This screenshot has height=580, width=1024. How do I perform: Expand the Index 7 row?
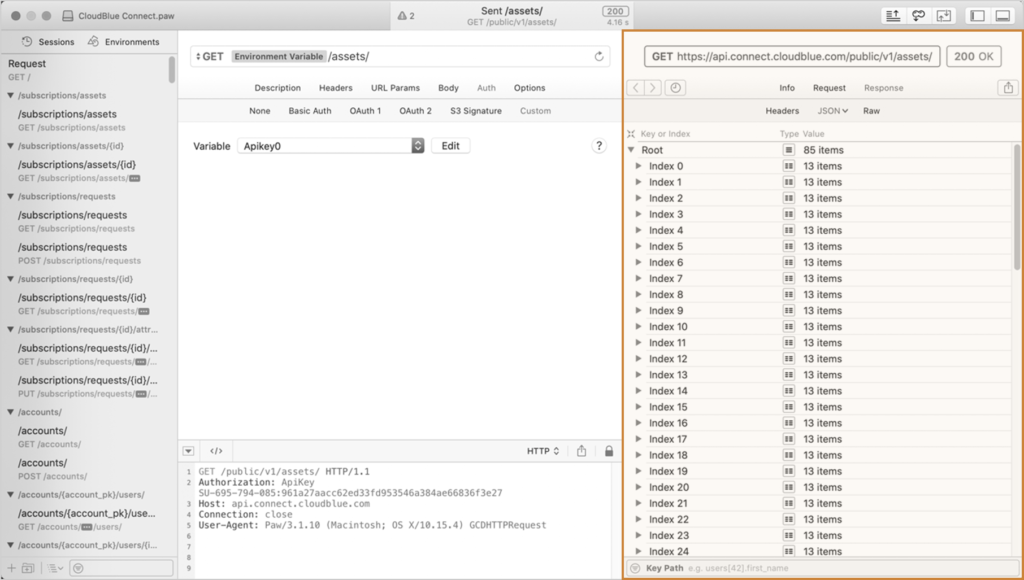point(639,278)
